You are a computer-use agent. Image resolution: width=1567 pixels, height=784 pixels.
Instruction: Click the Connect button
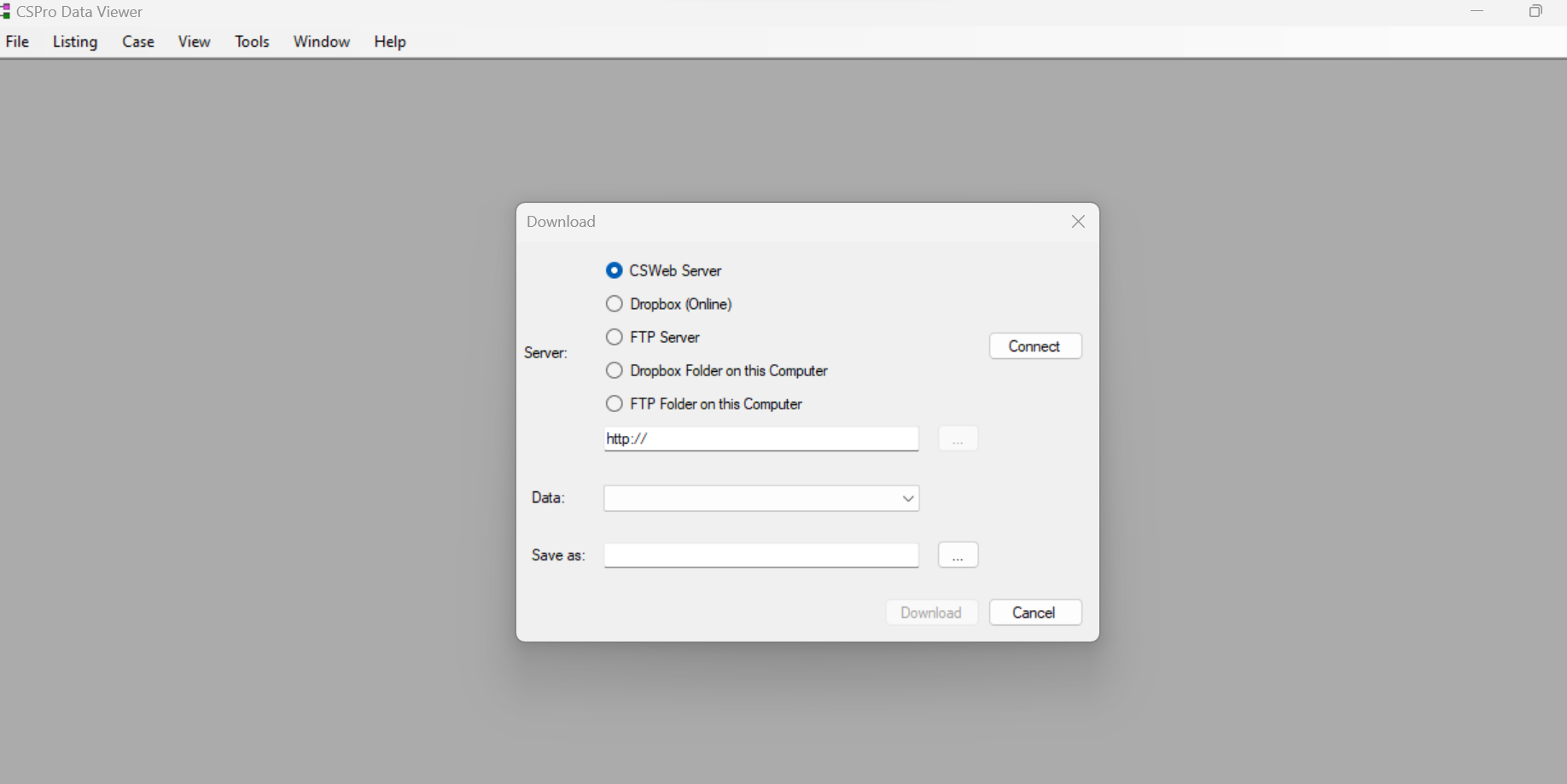pos(1035,346)
